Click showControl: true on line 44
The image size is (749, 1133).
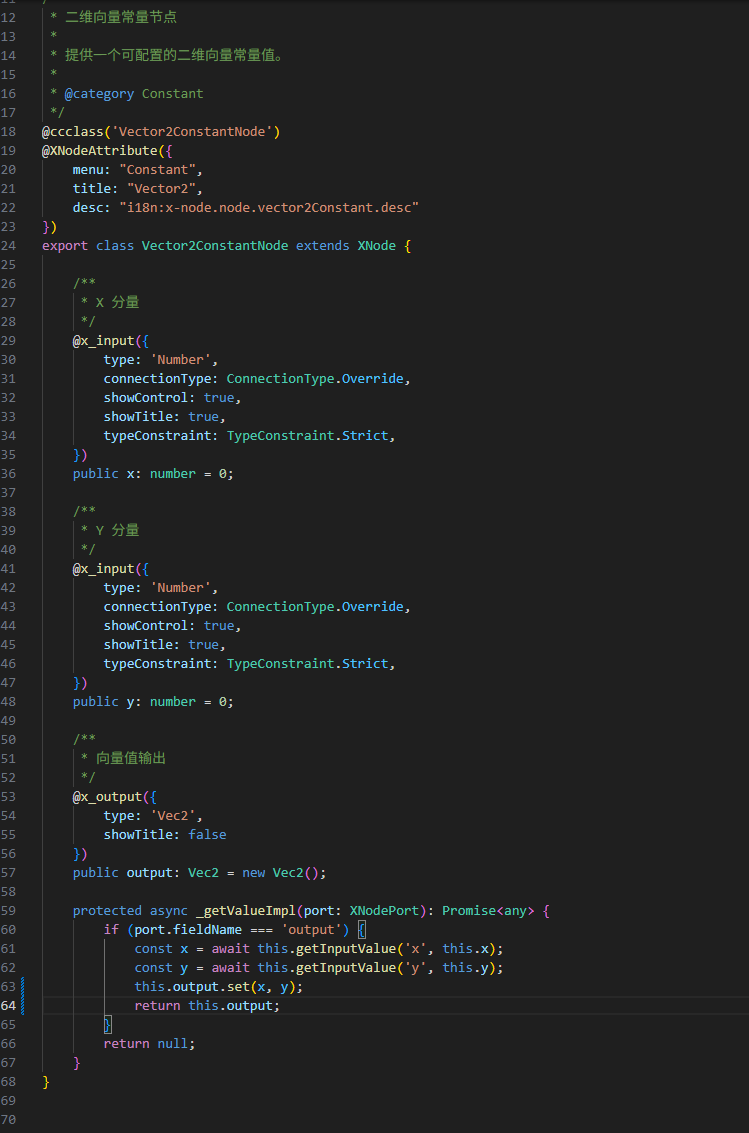click(169, 626)
